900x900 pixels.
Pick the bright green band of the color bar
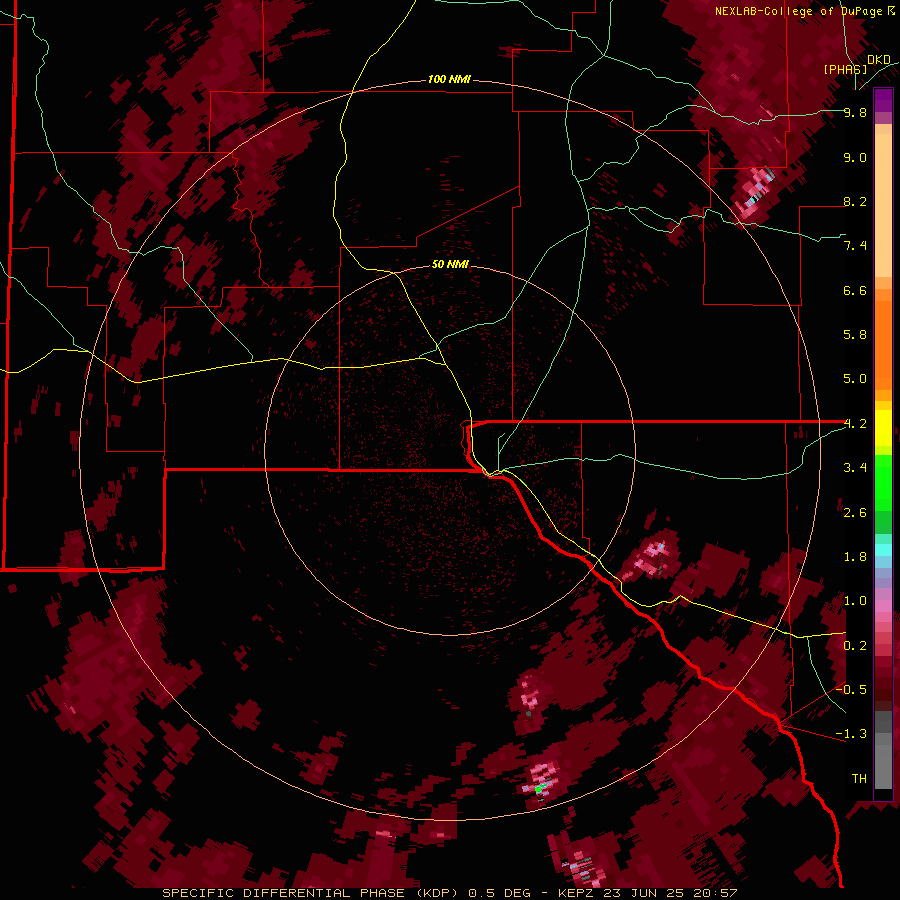pyautogui.click(x=883, y=482)
